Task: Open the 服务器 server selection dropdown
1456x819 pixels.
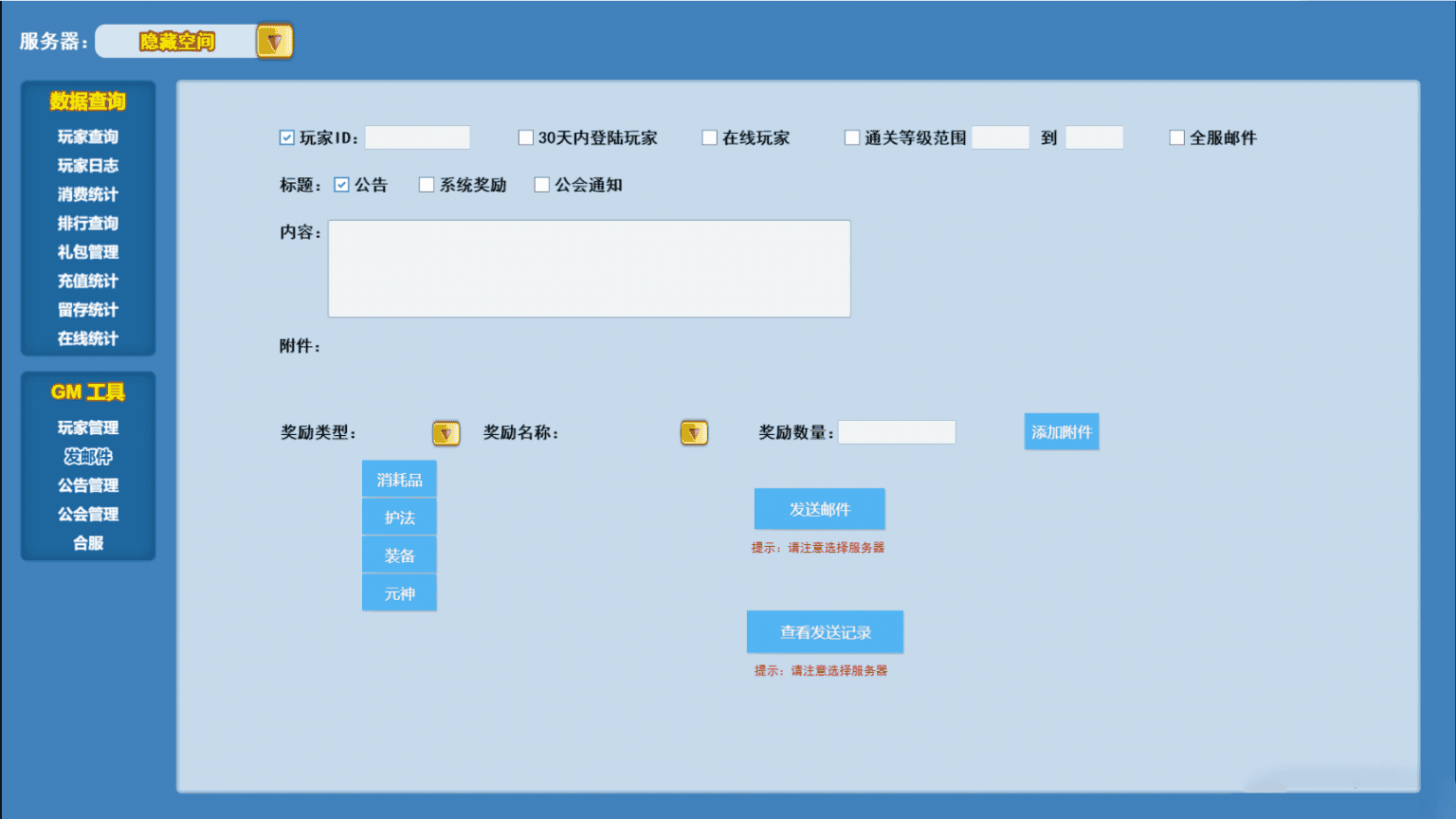Action: (x=274, y=41)
